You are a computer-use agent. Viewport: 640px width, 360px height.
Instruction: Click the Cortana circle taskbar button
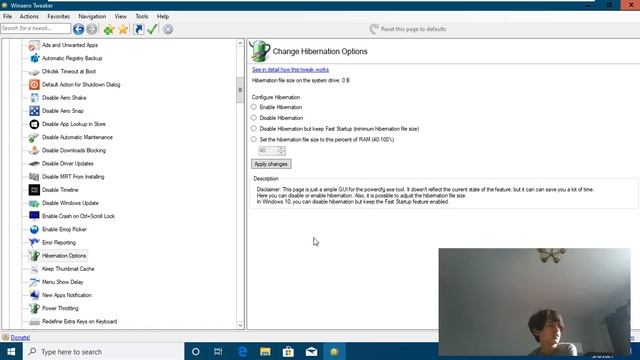point(196,351)
